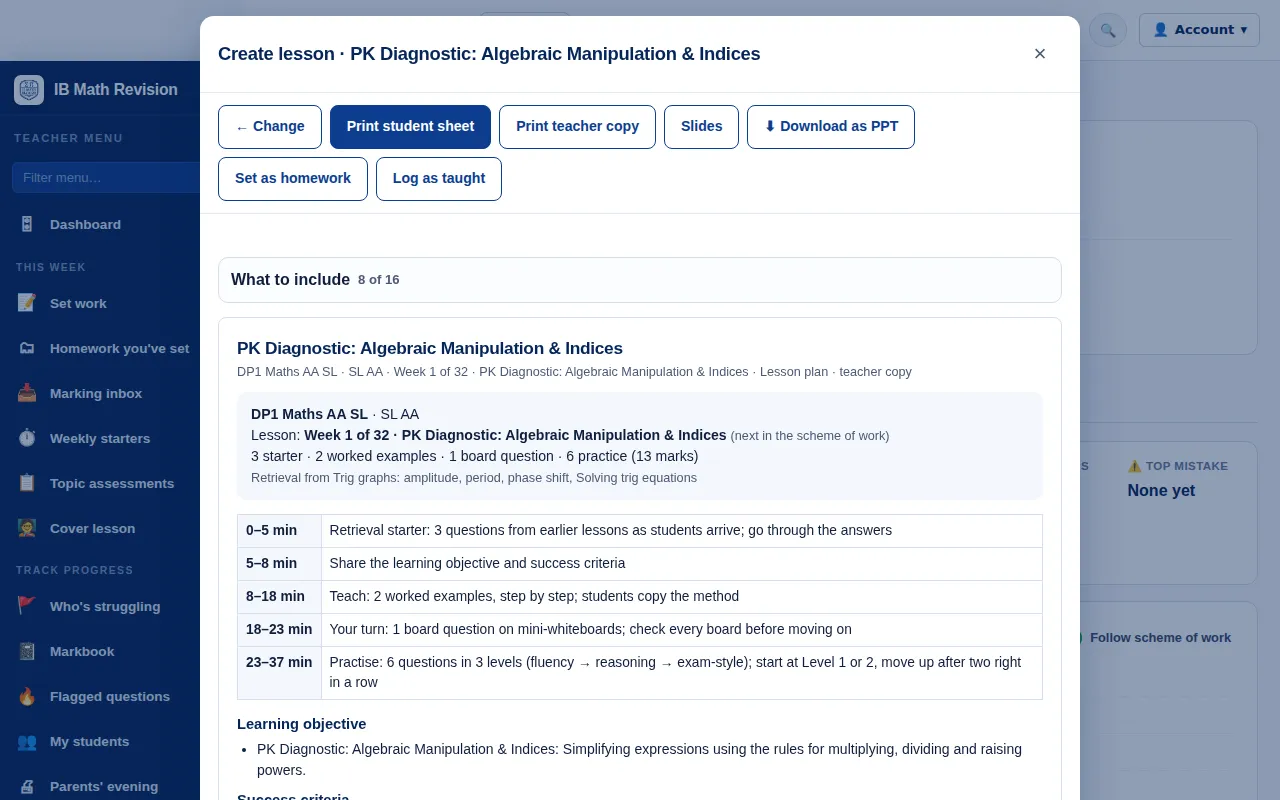Click the Change button

(270, 127)
